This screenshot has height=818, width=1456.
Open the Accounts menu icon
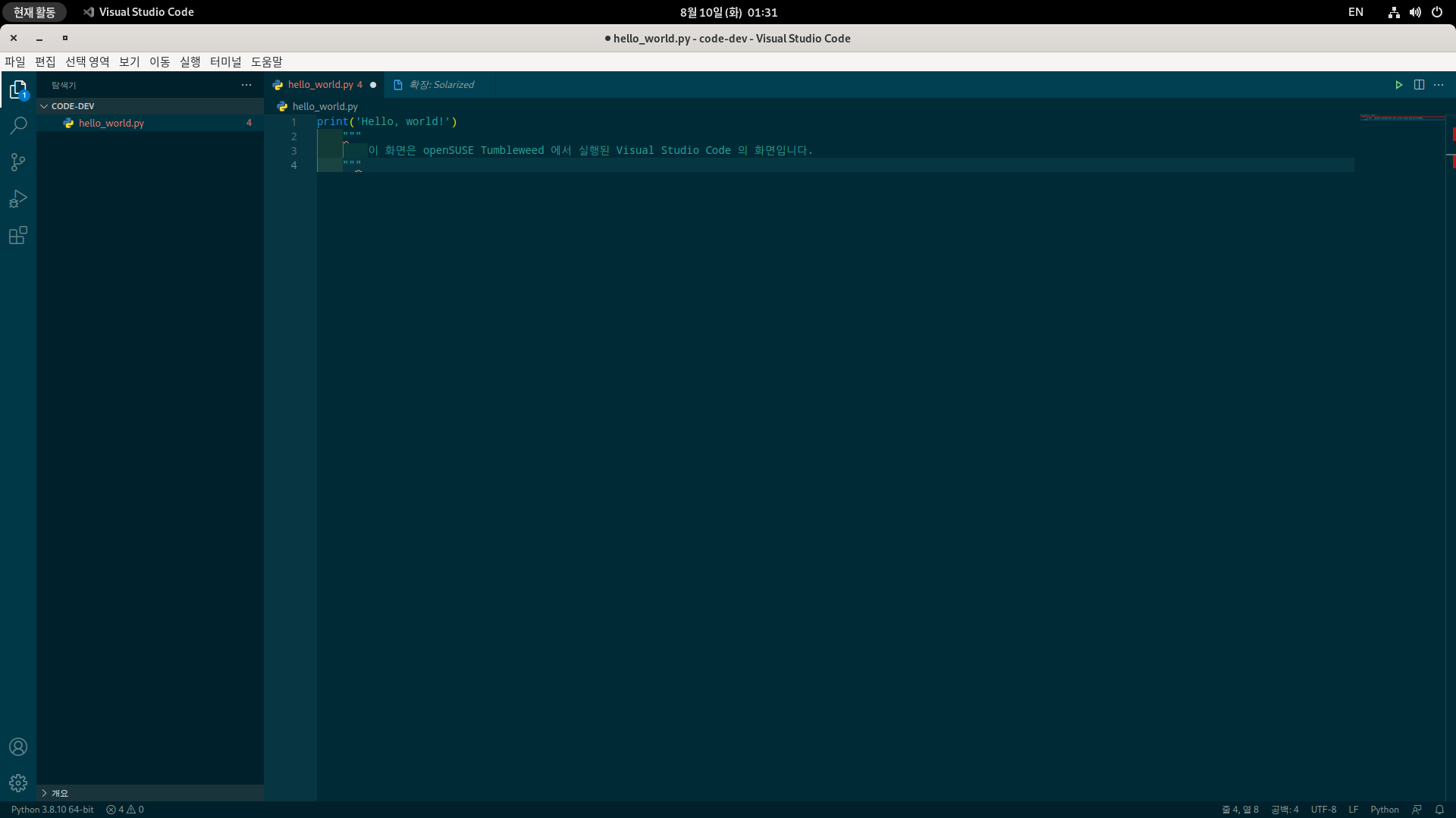coord(18,747)
